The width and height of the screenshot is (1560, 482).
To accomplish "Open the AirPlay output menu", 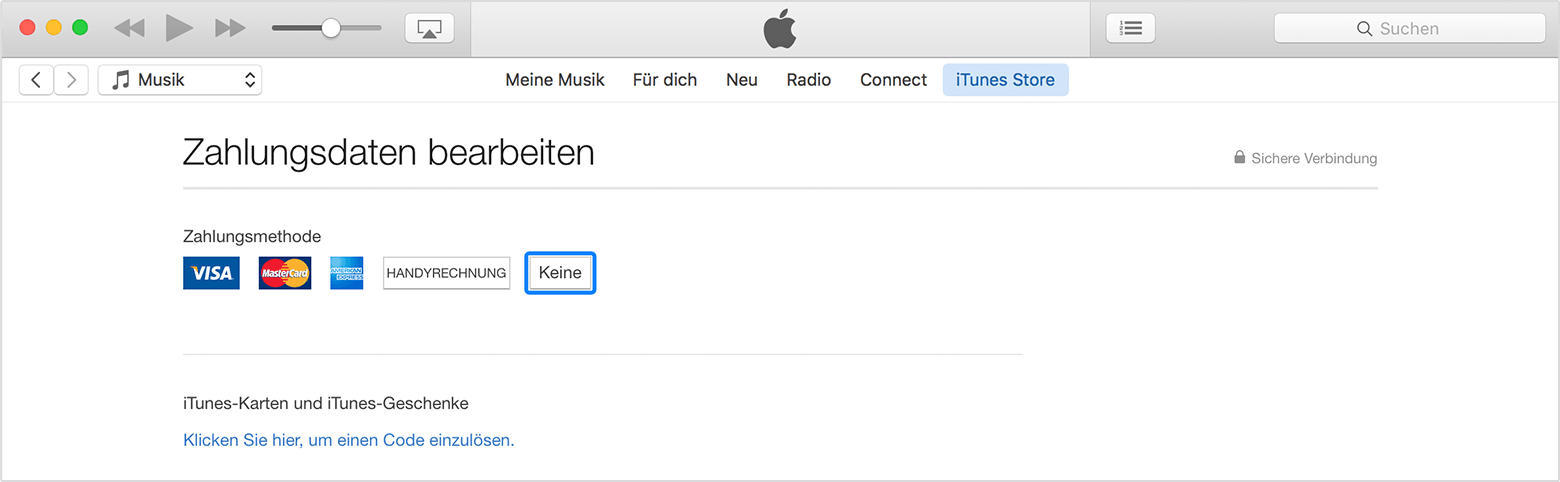I will tap(429, 28).
